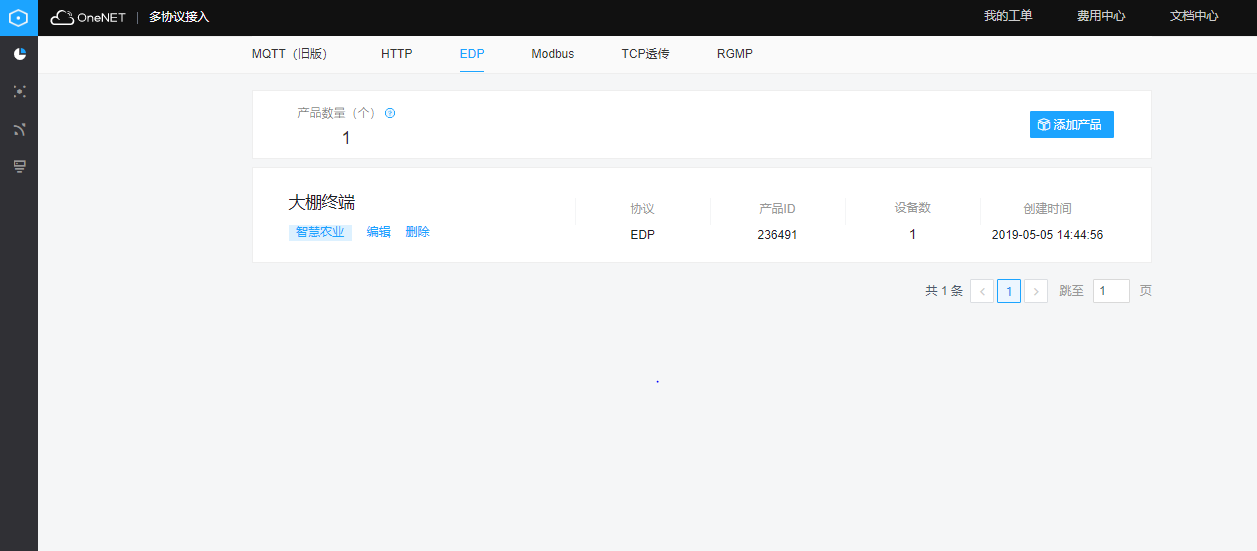Viewport: 1257px width, 551px height.
Task: Select the EDP tab
Action: (x=472, y=54)
